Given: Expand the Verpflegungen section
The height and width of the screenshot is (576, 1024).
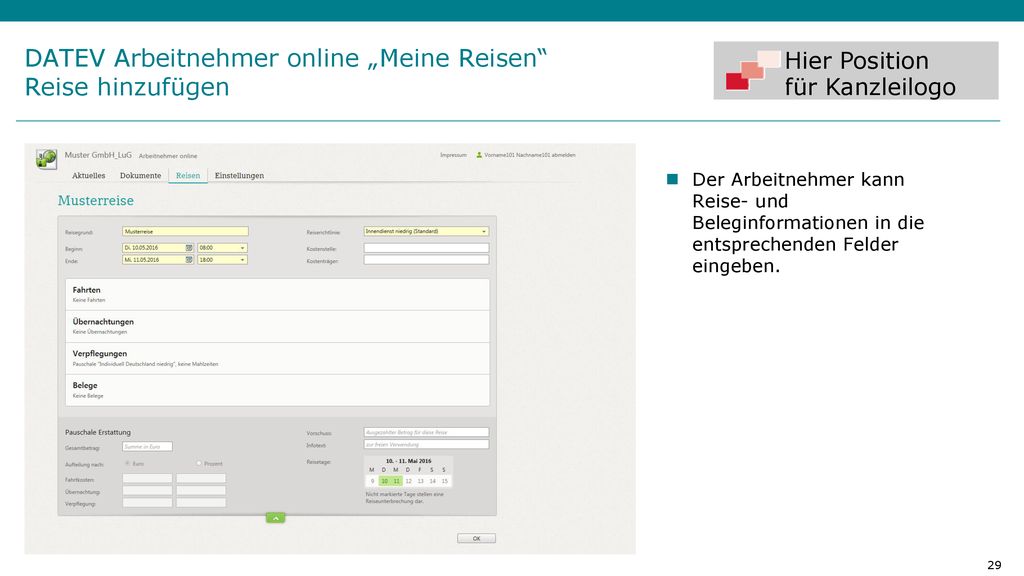Looking at the screenshot, I should 278,359.
